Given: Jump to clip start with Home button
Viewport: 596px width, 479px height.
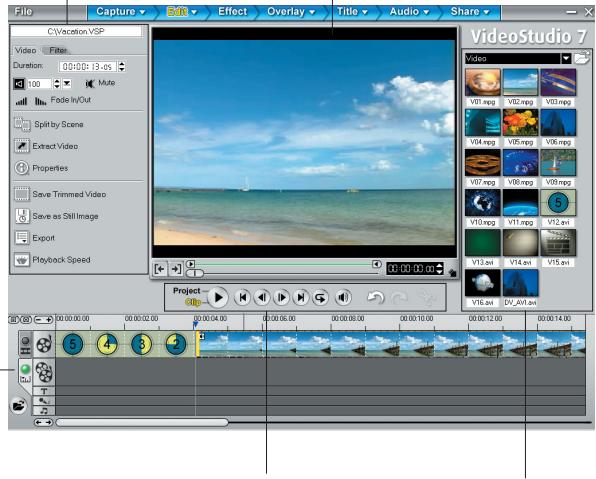Looking at the screenshot, I should pos(243,298).
